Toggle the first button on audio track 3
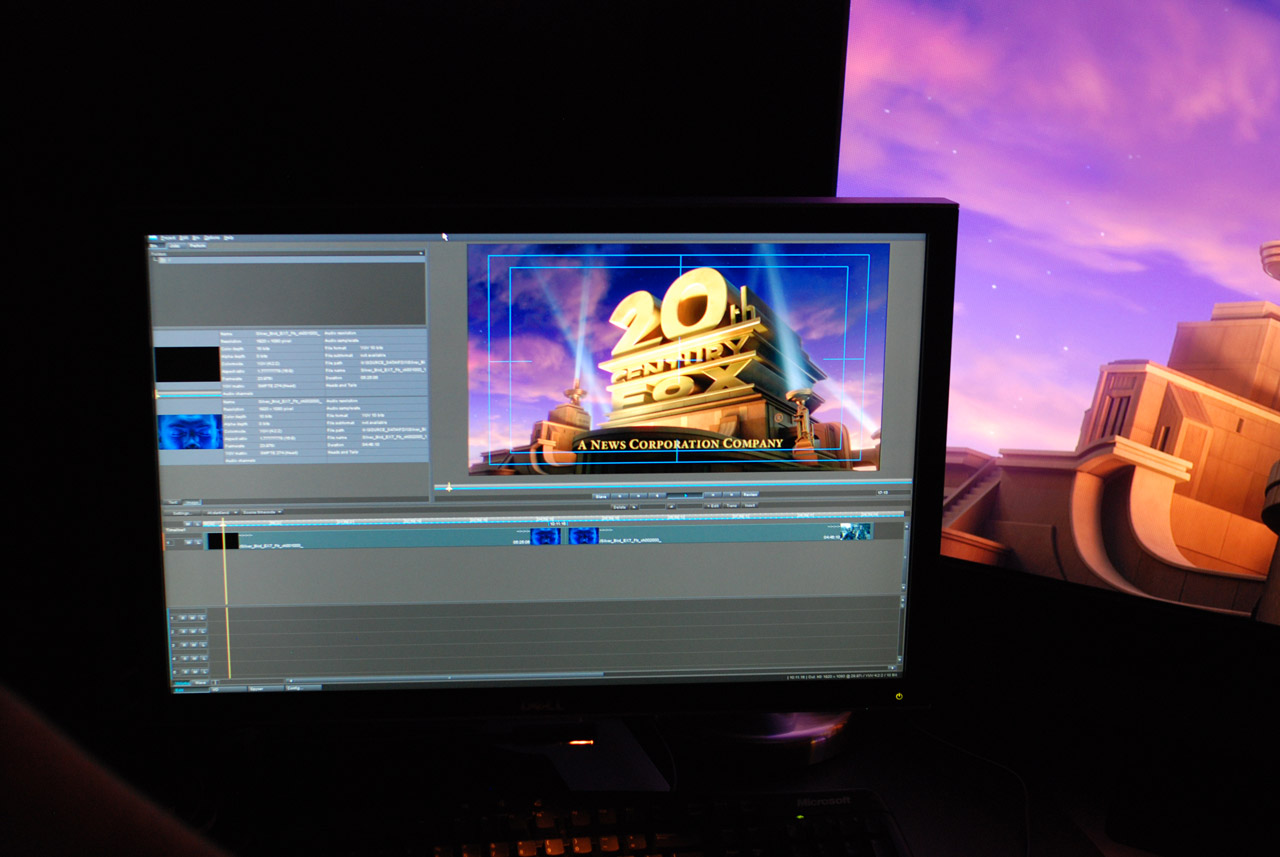1280x857 pixels. coord(184,645)
